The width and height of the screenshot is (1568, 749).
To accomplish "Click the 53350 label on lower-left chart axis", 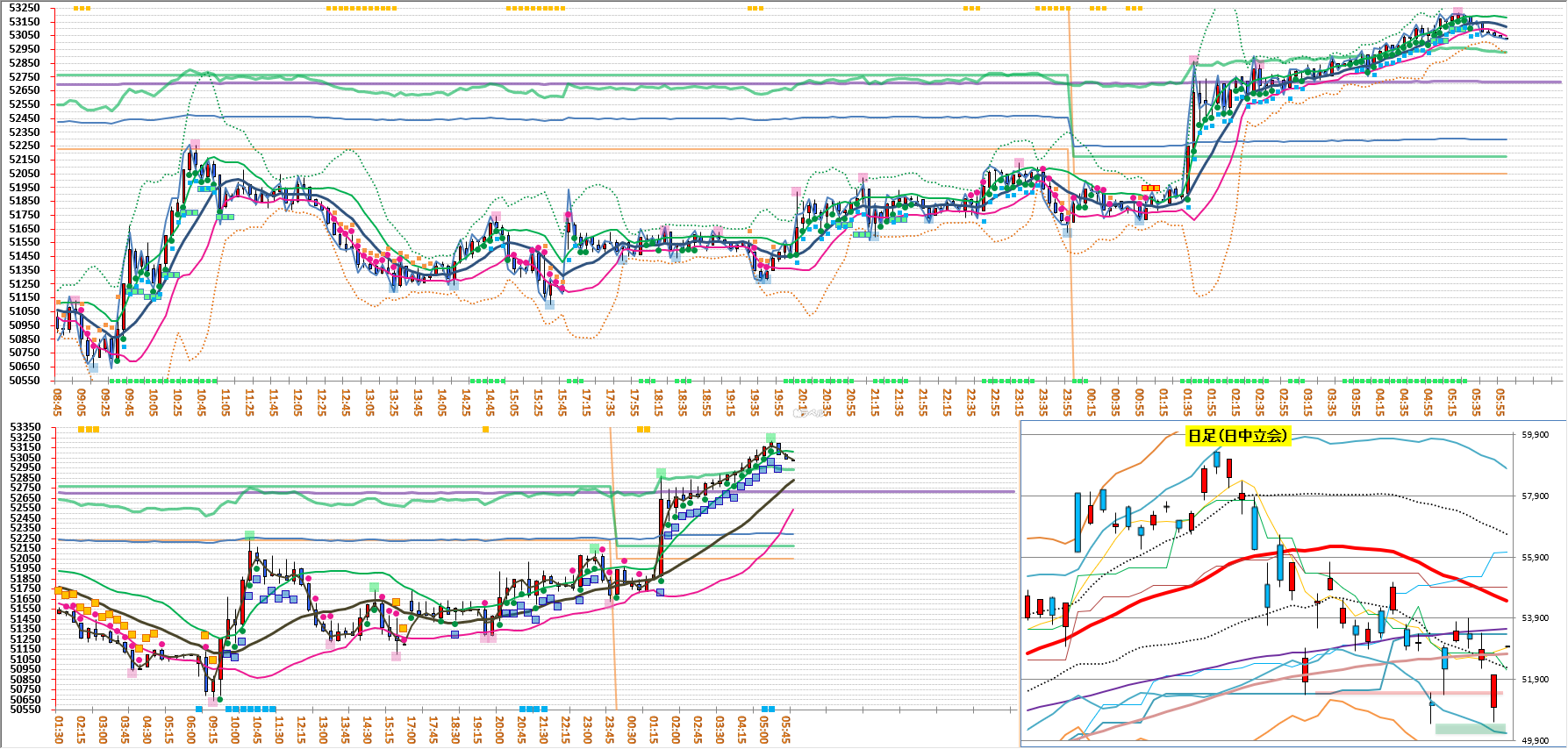I will [x=25, y=427].
